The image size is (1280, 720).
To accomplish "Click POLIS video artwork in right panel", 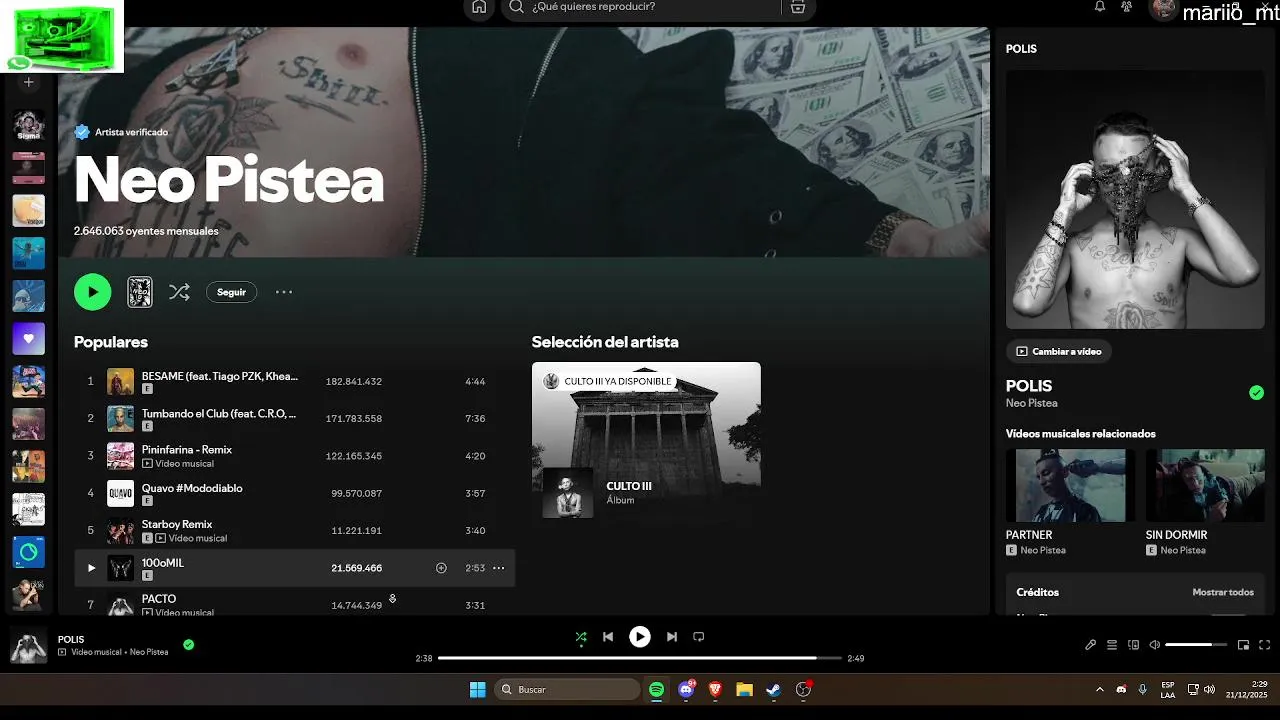I will [1135, 199].
